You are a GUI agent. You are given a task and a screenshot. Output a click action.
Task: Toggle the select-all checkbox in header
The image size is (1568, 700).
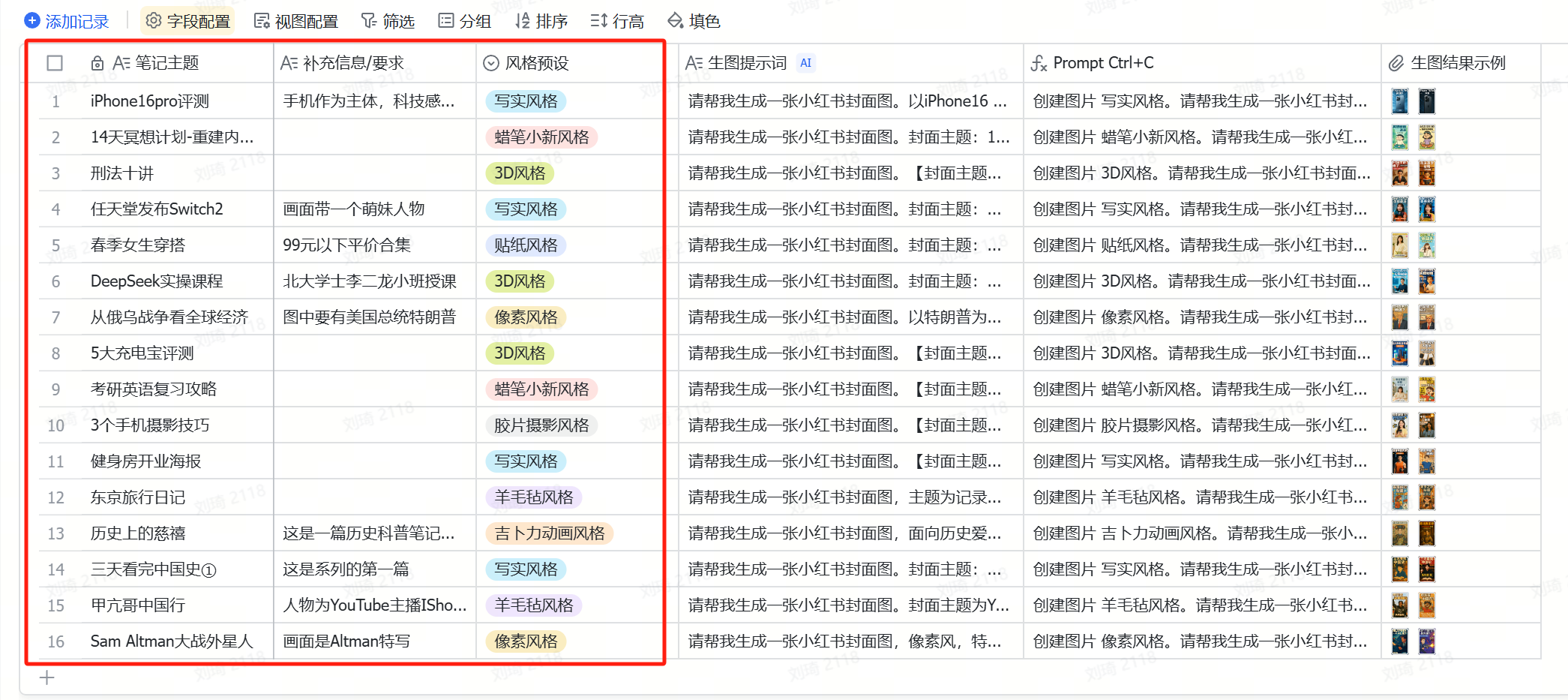(x=55, y=63)
